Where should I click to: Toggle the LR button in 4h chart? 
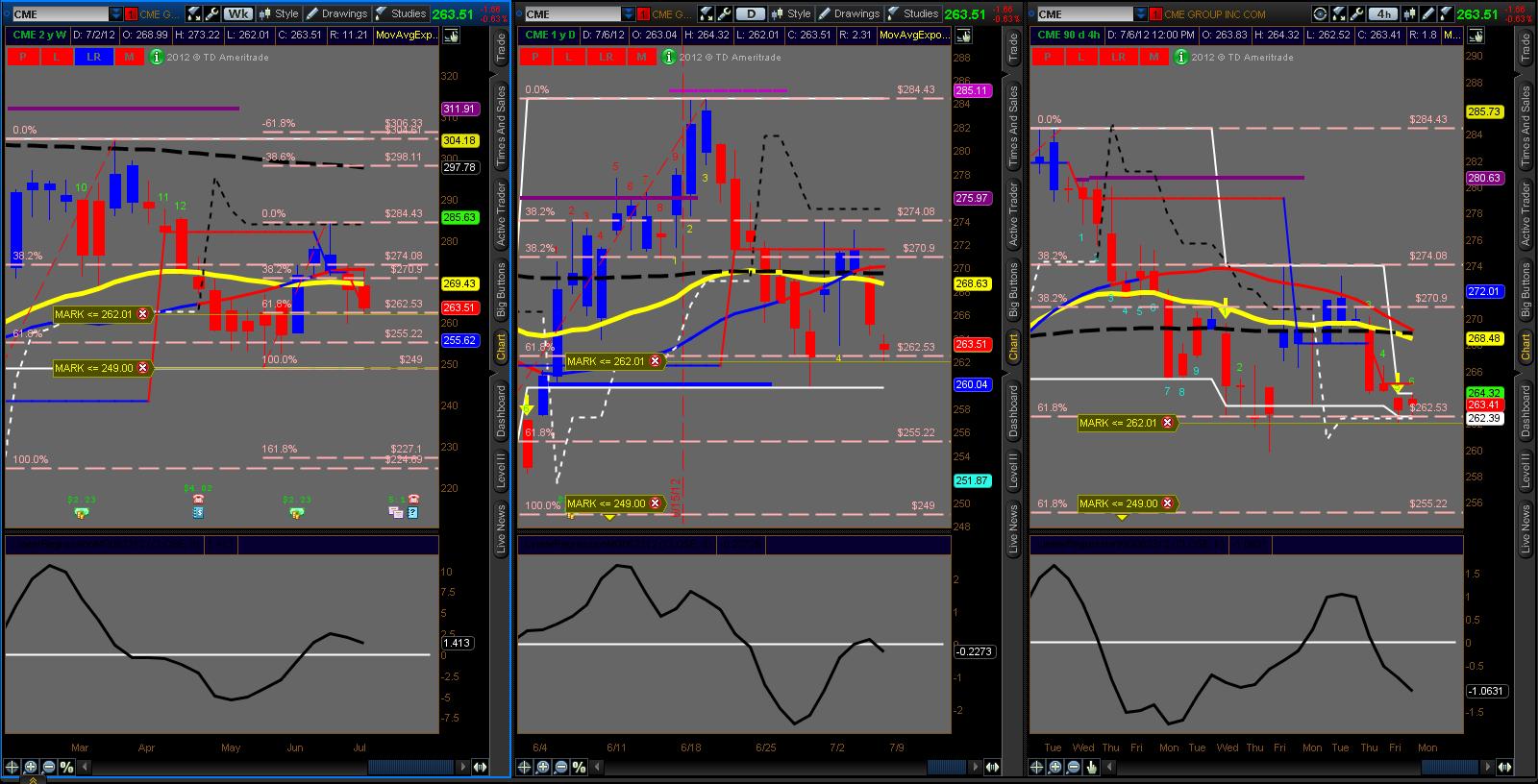pyautogui.click(x=1118, y=57)
